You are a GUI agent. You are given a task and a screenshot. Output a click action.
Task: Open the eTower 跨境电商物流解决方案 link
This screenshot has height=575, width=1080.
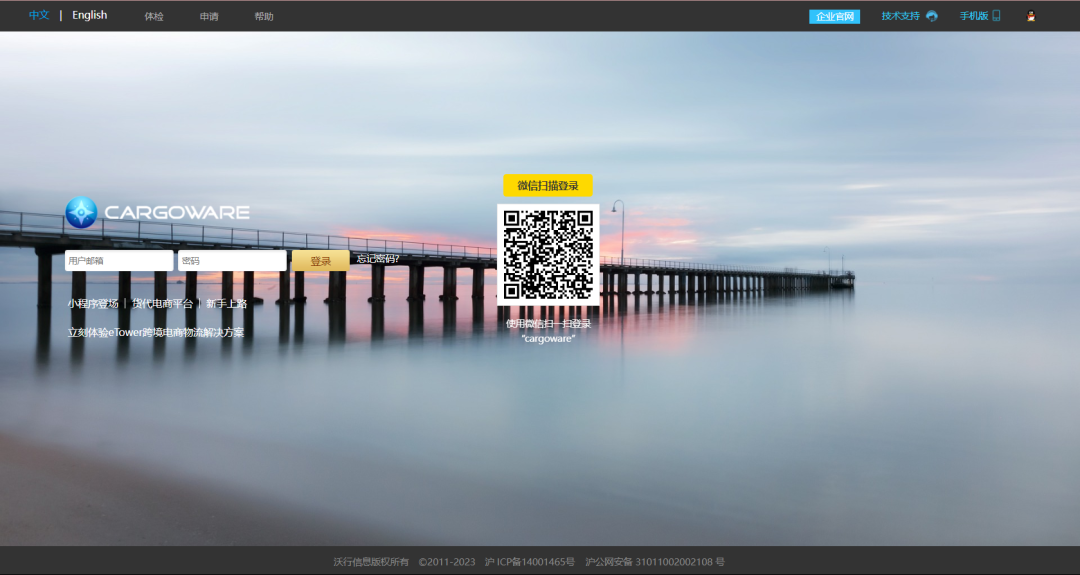click(155, 333)
